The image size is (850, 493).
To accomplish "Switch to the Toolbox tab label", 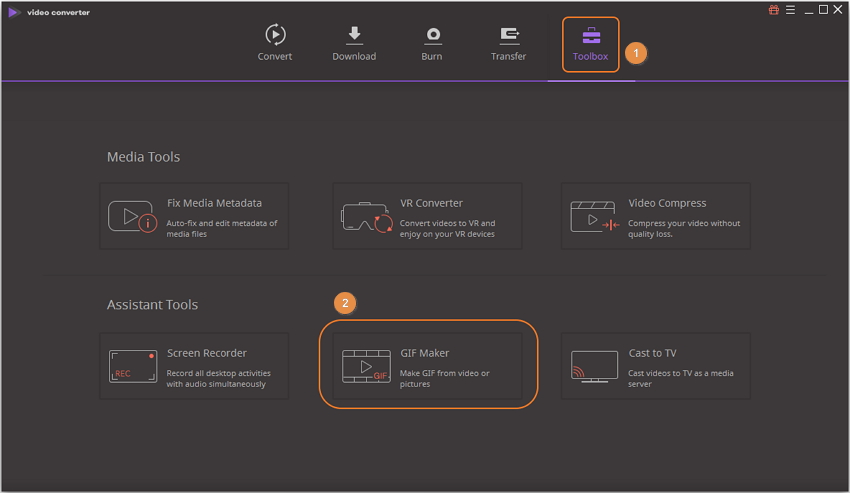I will pyautogui.click(x=590, y=56).
